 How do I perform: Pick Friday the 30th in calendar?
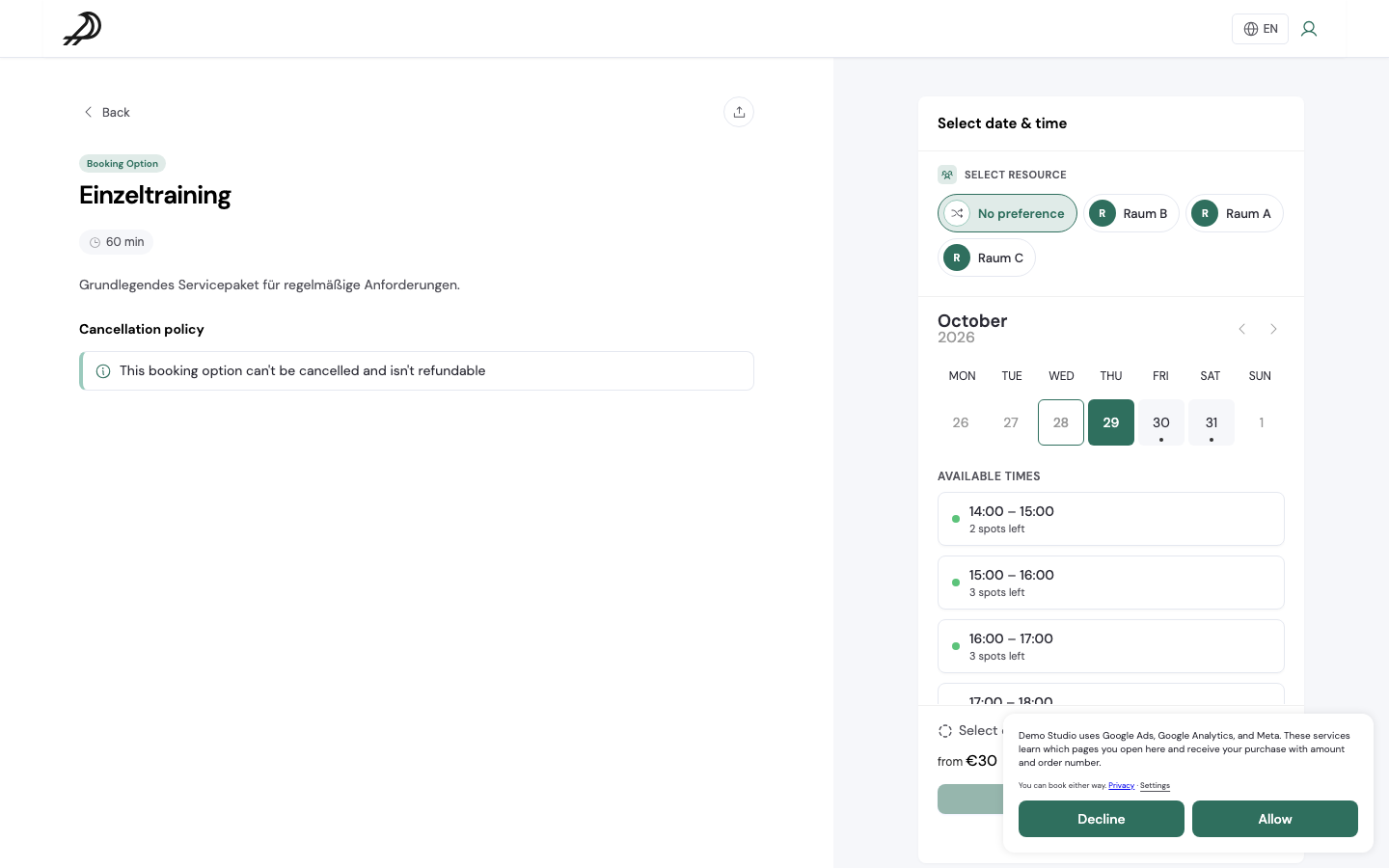point(1161,422)
